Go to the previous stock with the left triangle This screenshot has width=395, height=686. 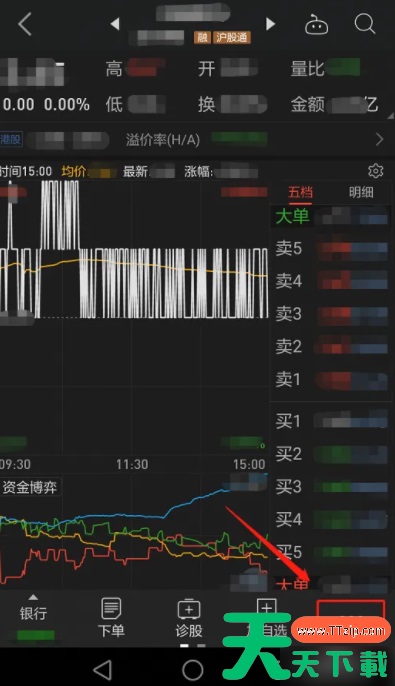coord(115,24)
